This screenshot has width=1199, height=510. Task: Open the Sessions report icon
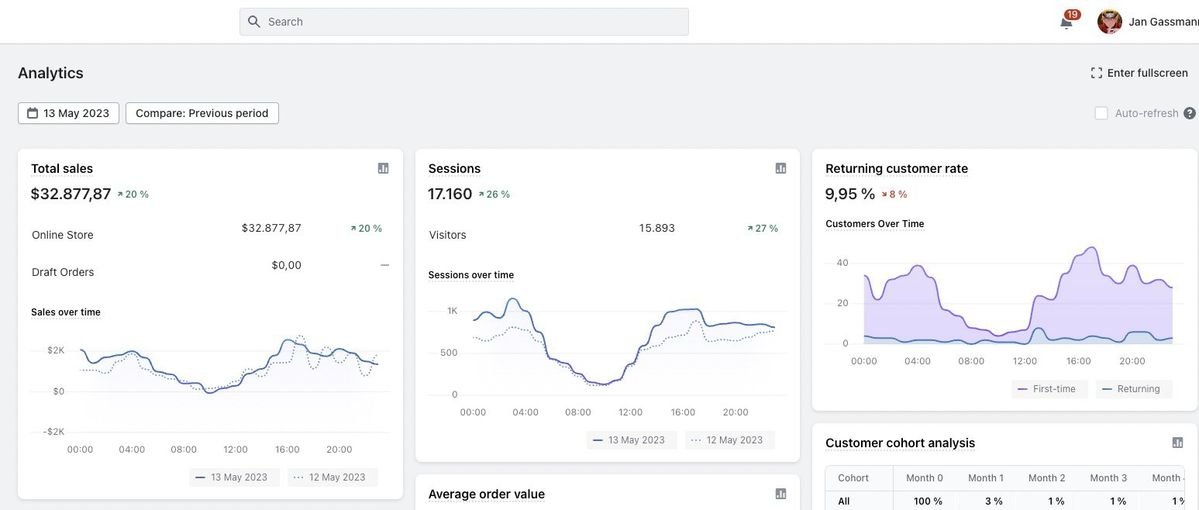(781, 168)
